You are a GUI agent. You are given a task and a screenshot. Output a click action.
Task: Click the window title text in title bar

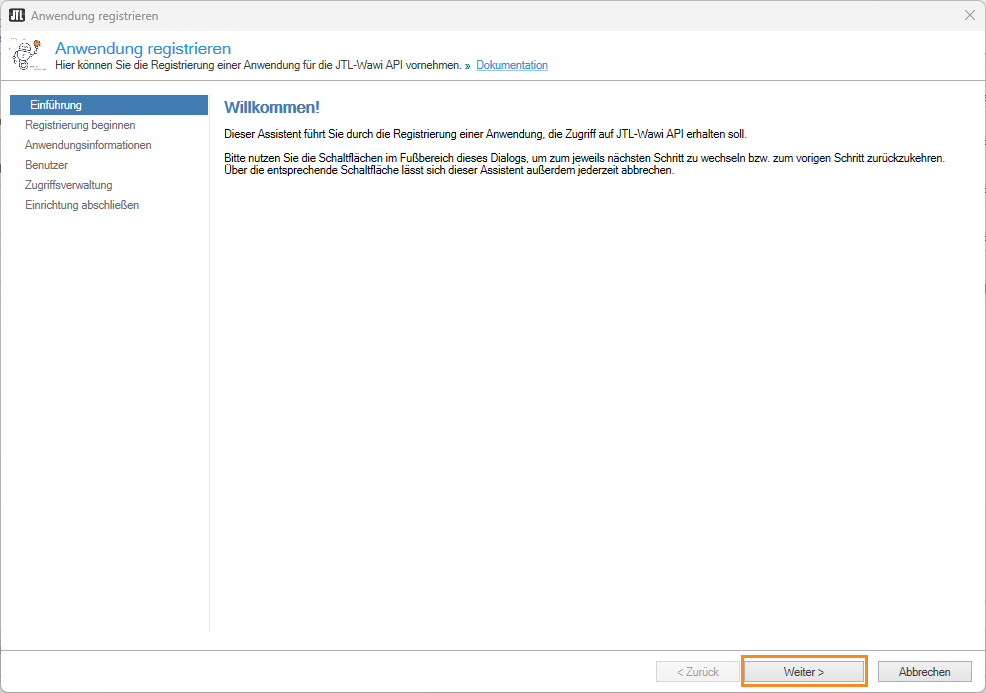[x=94, y=16]
